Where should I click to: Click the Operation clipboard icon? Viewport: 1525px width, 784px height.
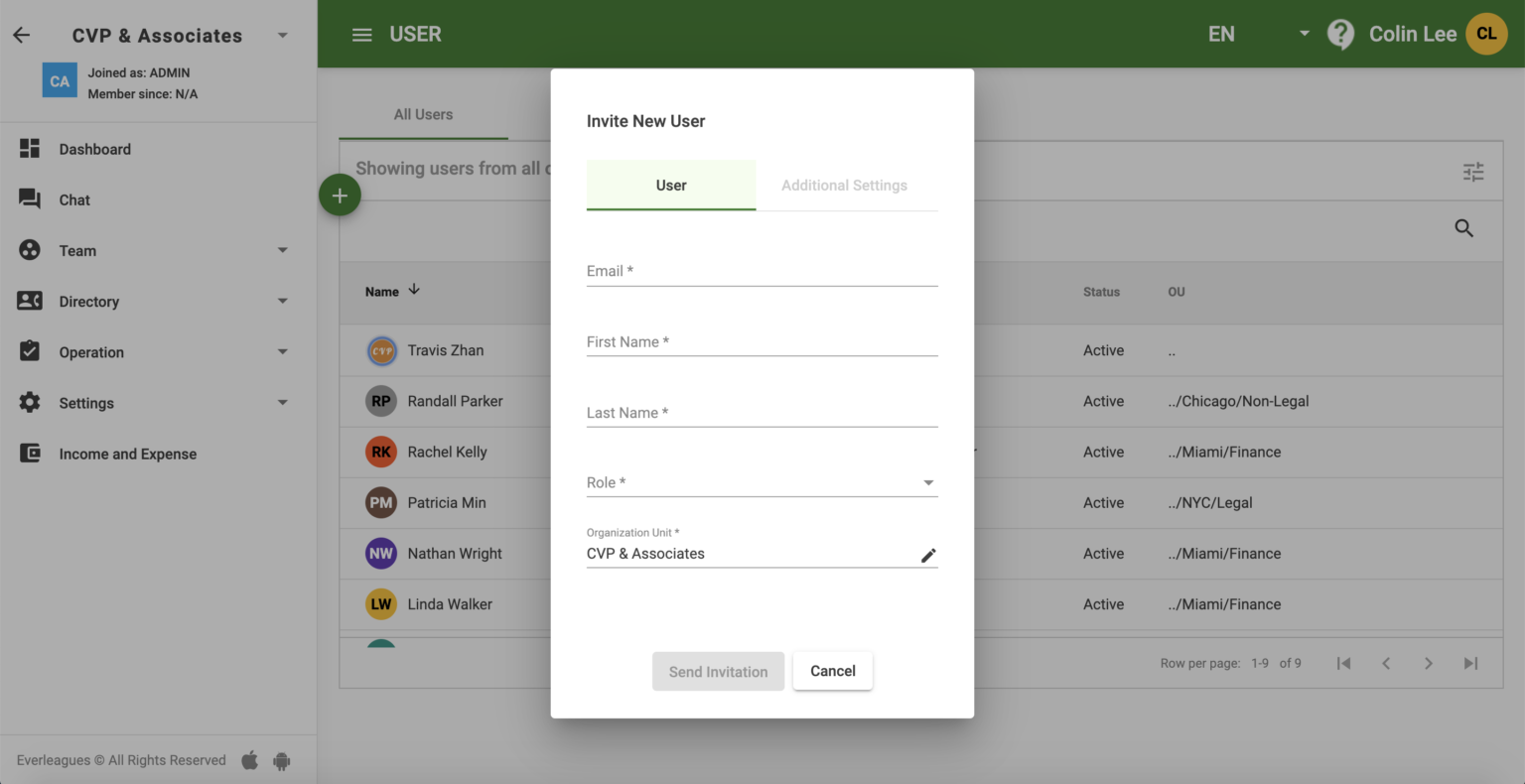[30, 351]
